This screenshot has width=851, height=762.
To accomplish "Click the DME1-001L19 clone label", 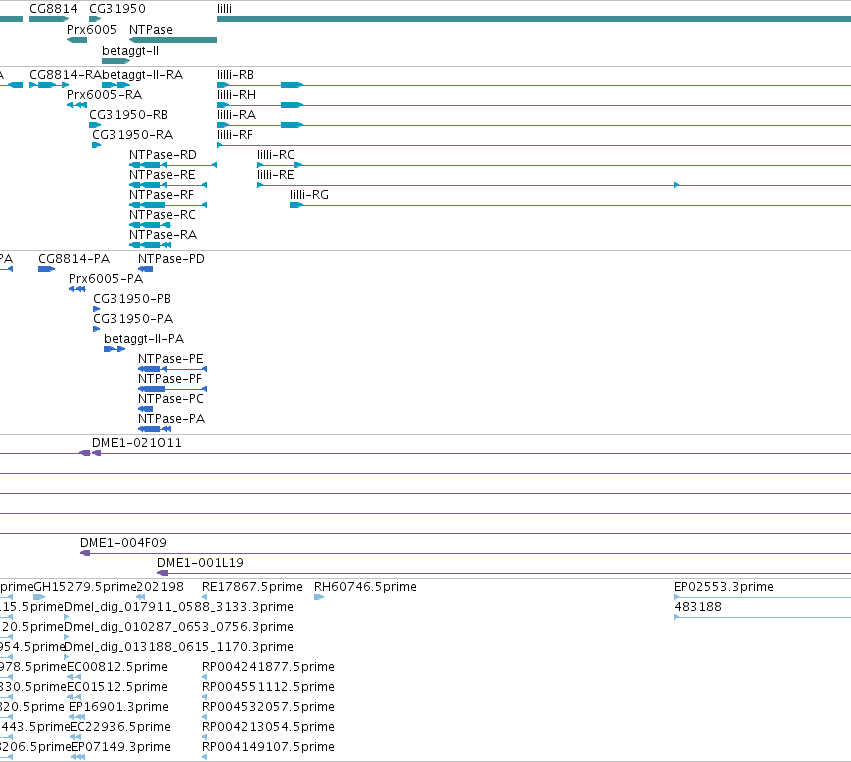I will pos(200,562).
